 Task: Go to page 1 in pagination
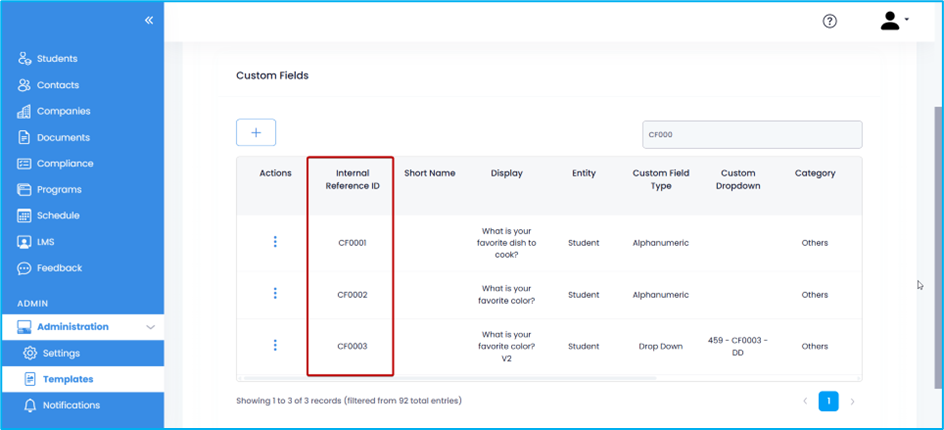point(828,401)
